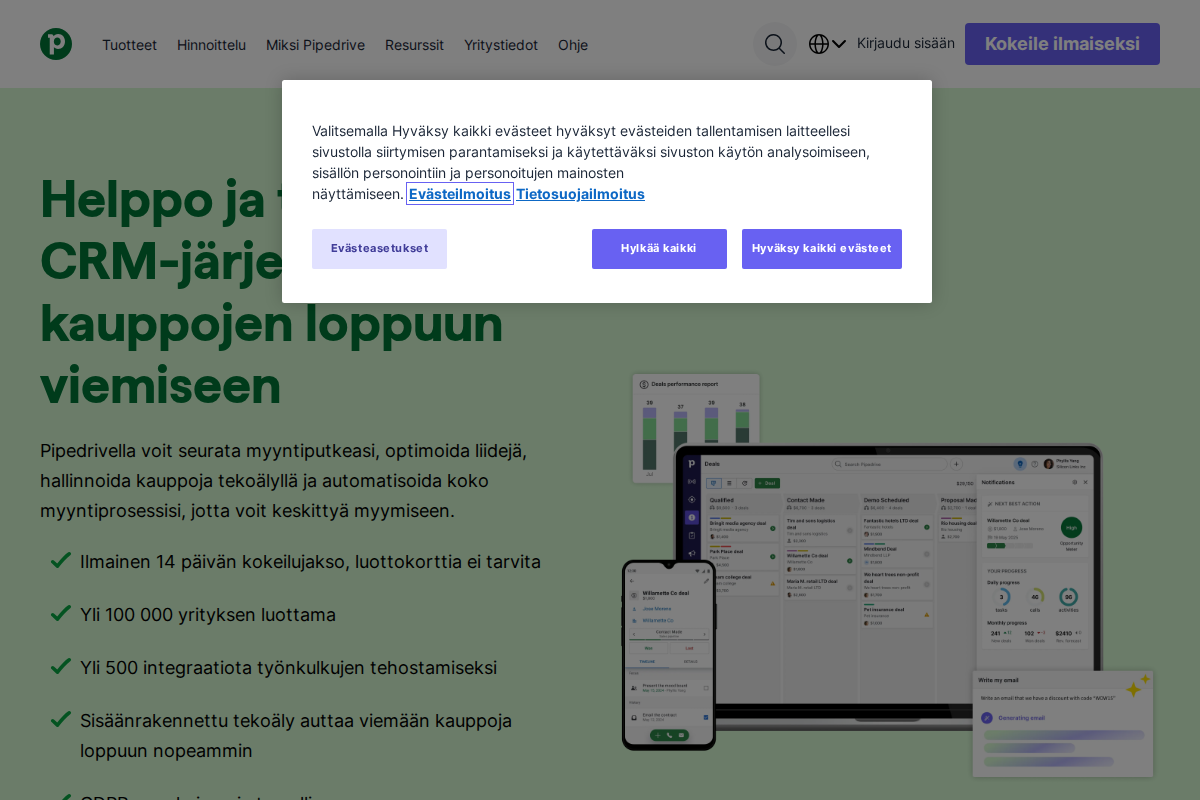Screen dimensions: 1200x800
Task: Click the Pipedrive logo icon
Action: [56, 44]
